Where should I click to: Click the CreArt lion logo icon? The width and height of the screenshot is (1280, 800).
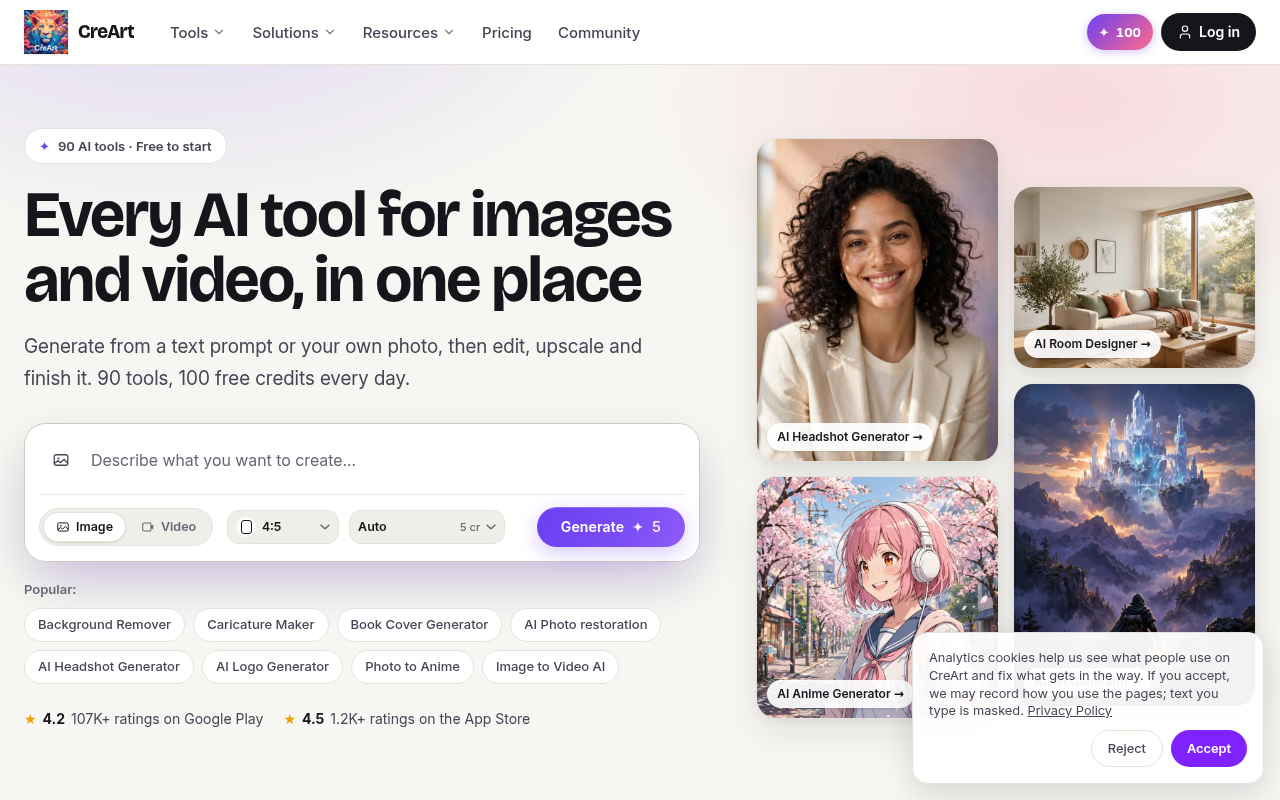[46, 32]
